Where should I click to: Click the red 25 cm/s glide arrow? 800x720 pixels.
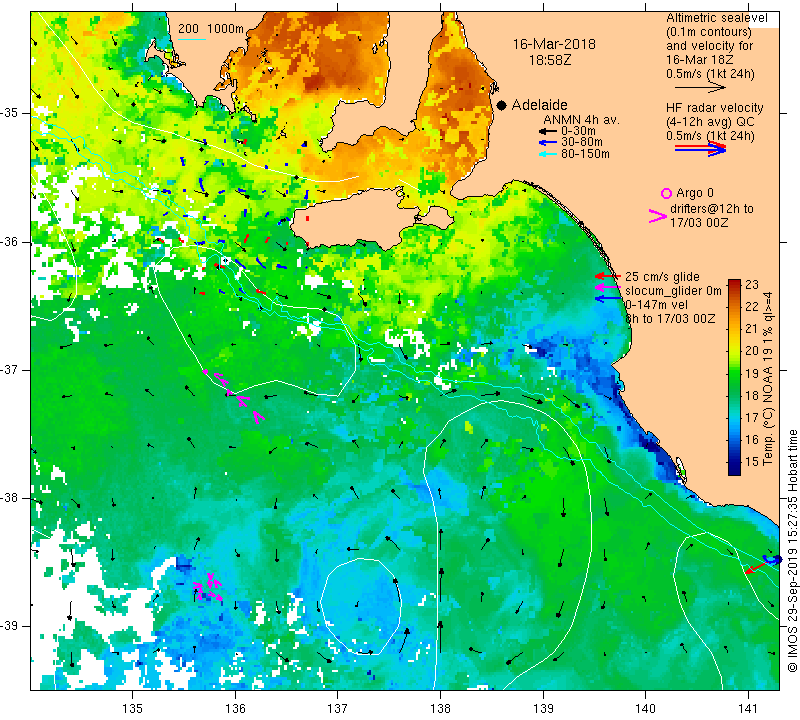[608, 276]
